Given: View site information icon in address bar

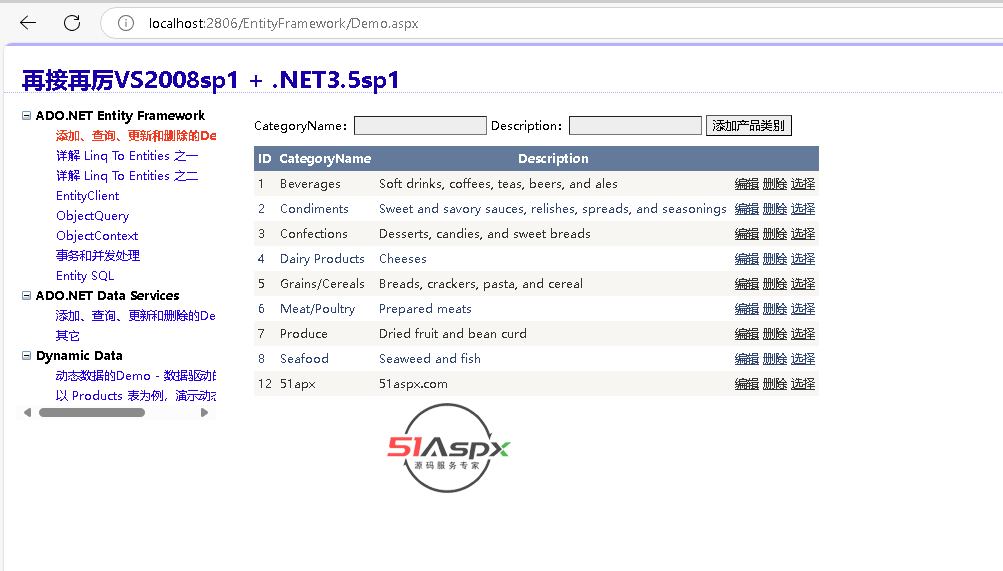Looking at the screenshot, I should pyautogui.click(x=126, y=23).
